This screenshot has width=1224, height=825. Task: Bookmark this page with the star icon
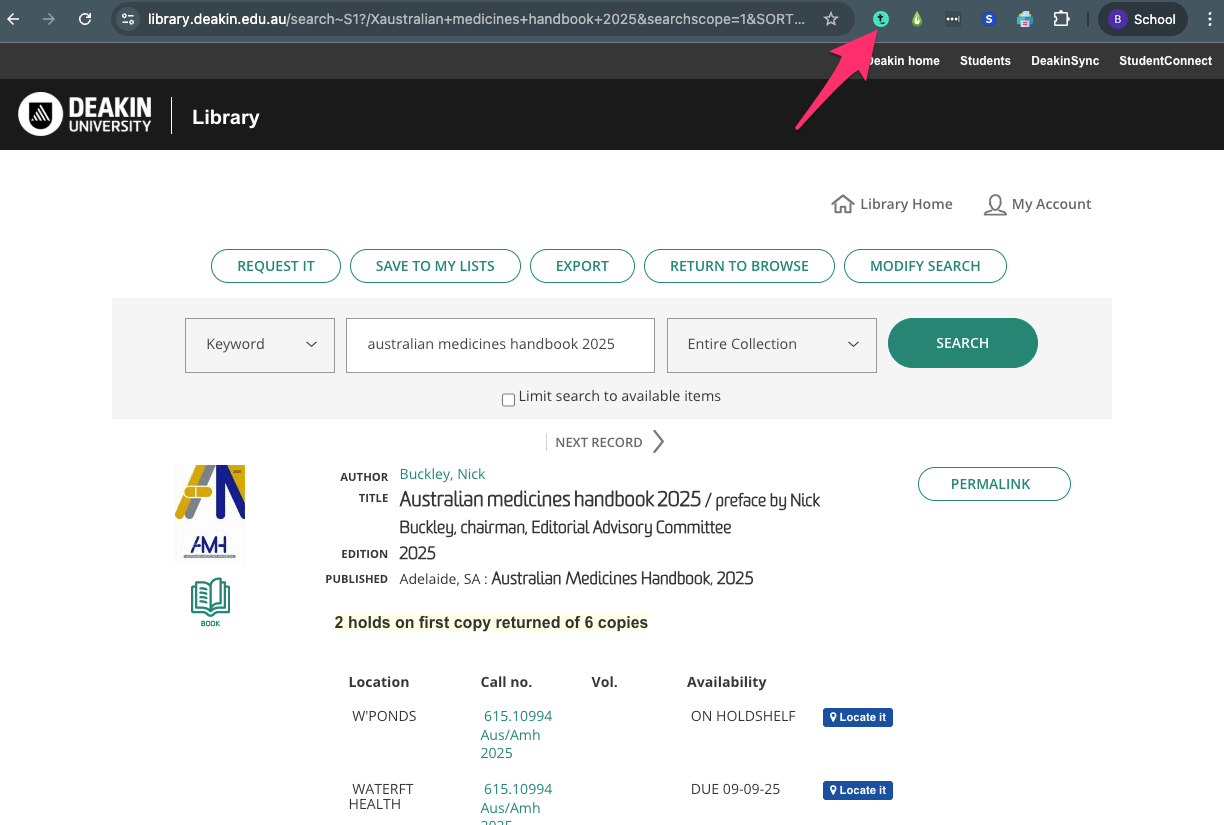pos(830,19)
